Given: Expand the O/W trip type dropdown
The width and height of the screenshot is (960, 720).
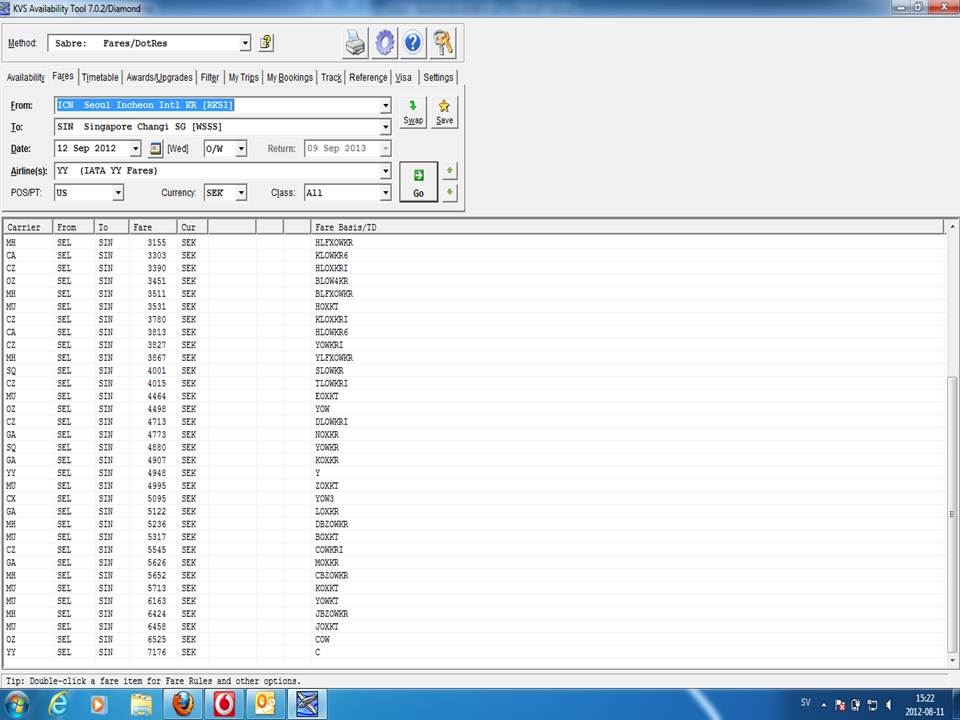Looking at the screenshot, I should [x=241, y=149].
